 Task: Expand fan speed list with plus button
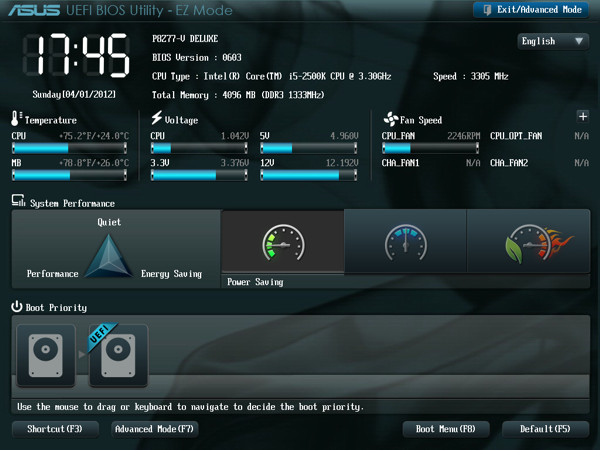[x=583, y=116]
